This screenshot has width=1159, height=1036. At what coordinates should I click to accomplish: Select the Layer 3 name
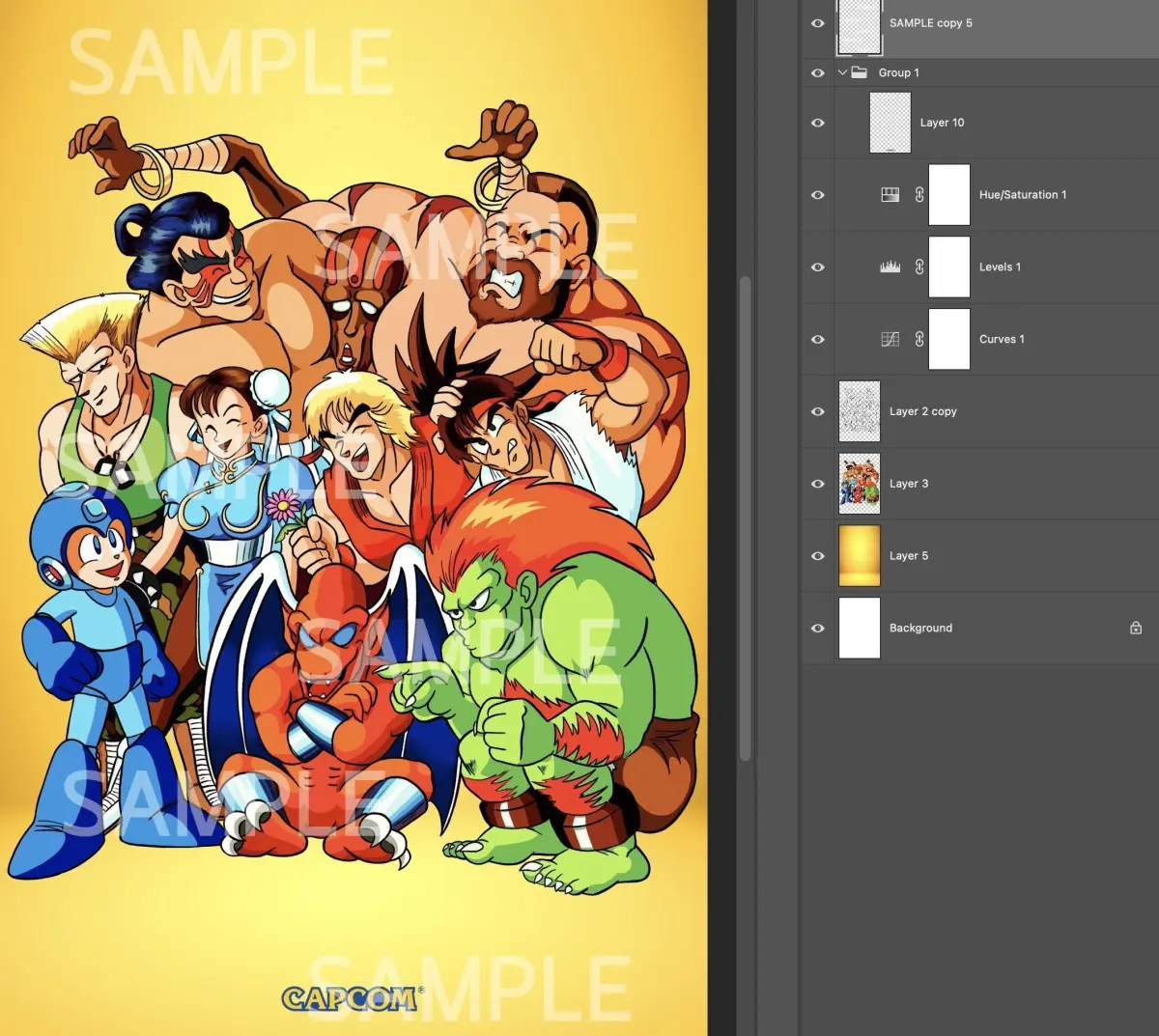[x=909, y=484]
